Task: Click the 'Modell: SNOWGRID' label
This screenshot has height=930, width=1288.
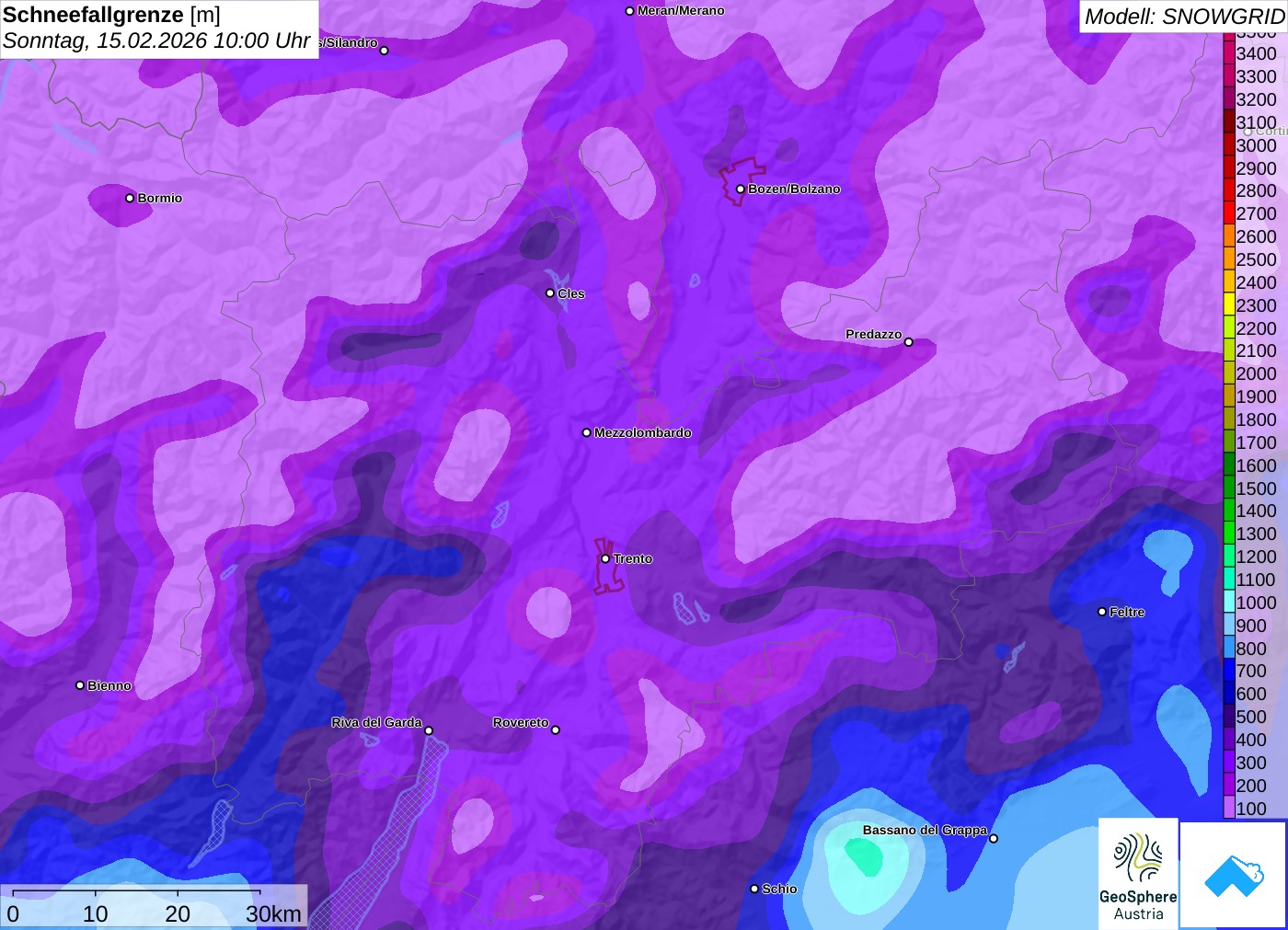Action: pos(1184,17)
